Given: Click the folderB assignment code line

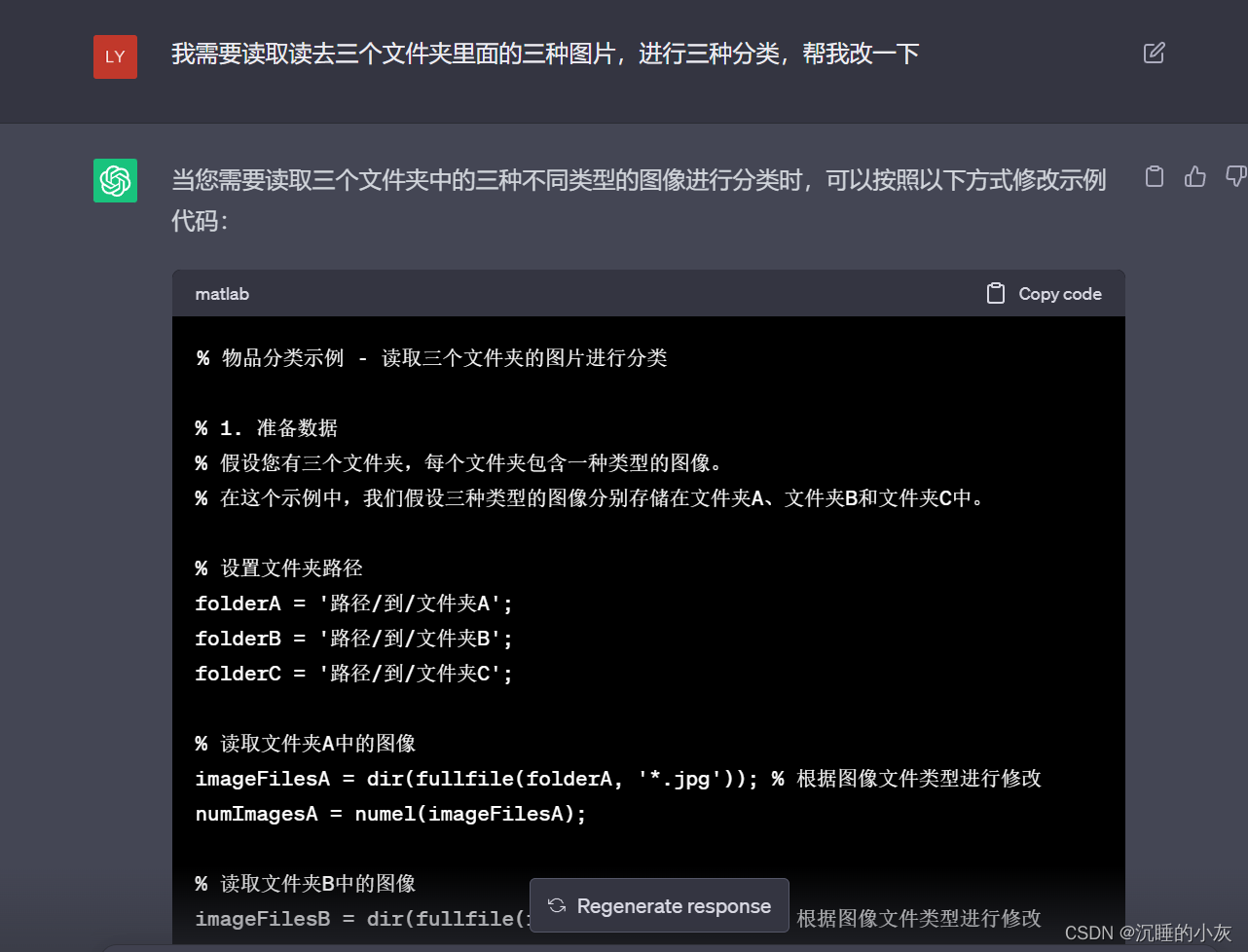Looking at the screenshot, I should click(353, 639).
